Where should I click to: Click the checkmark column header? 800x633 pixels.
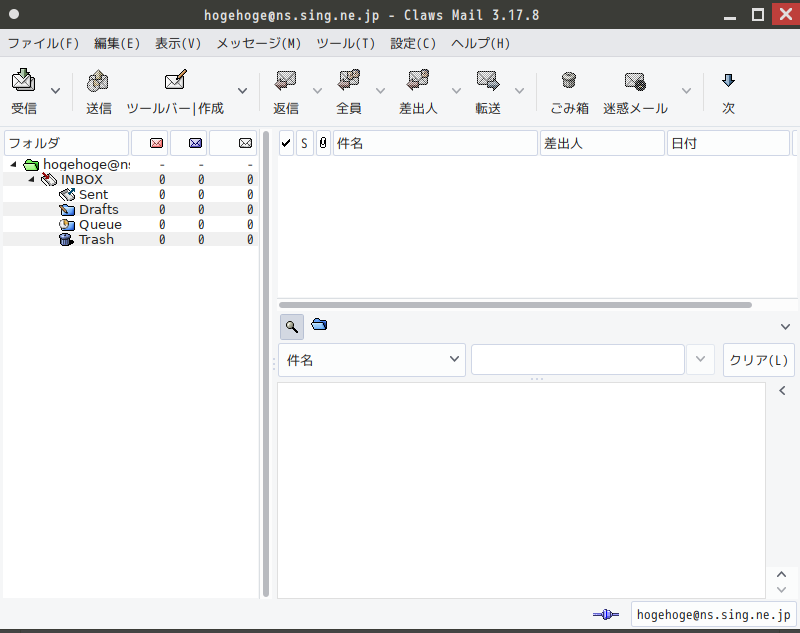pos(286,143)
